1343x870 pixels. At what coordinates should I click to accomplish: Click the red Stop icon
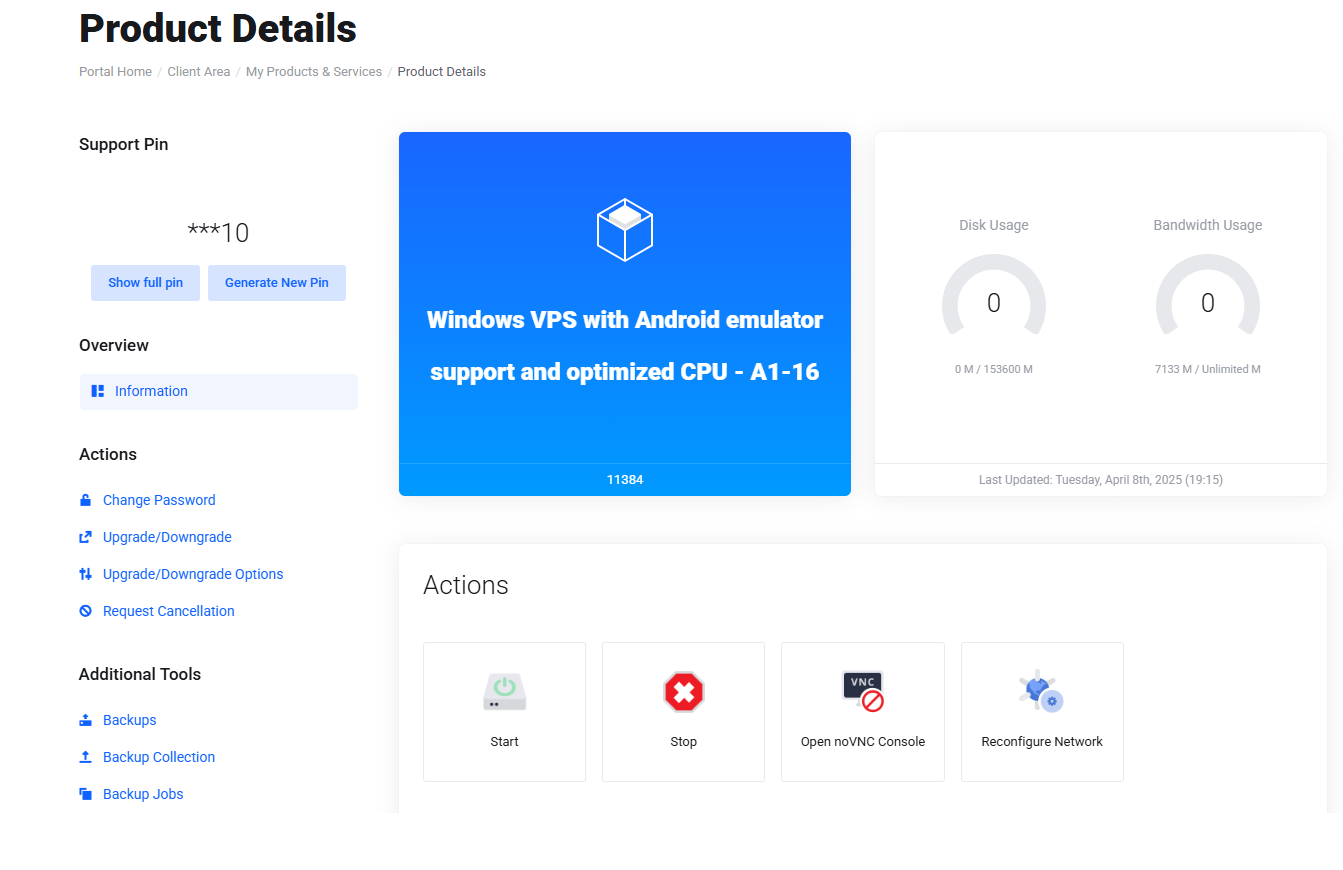pyautogui.click(x=684, y=691)
